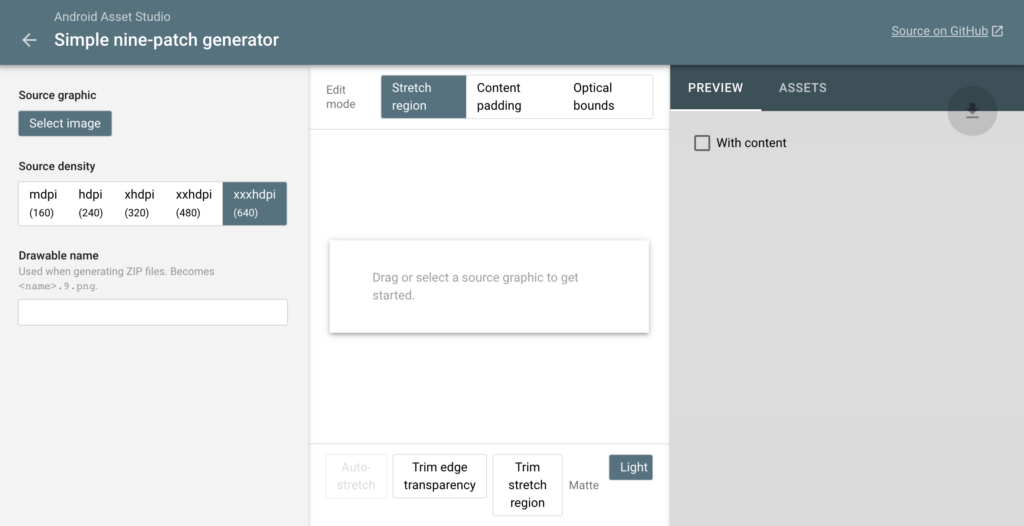Select the Light matte option
The height and width of the screenshot is (526, 1024).
click(x=631, y=467)
